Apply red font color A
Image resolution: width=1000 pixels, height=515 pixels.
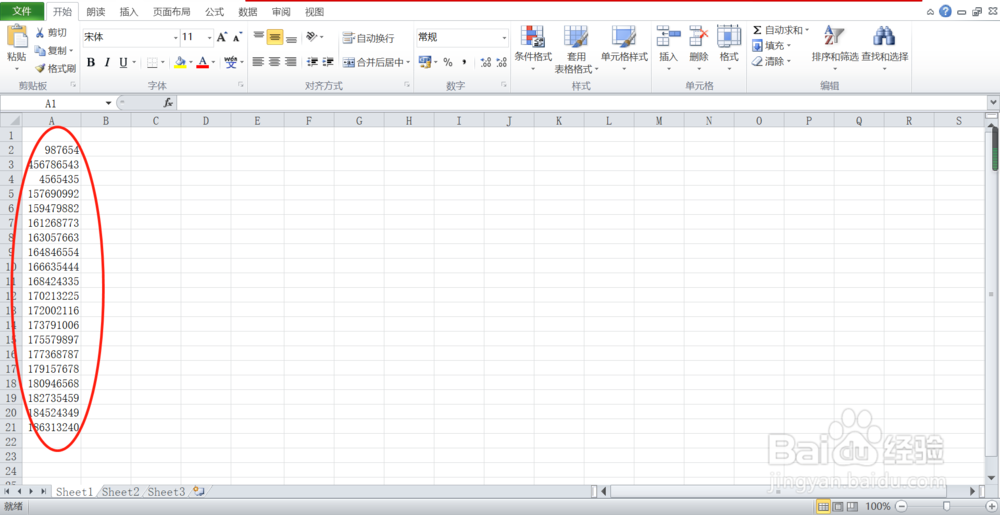point(203,62)
